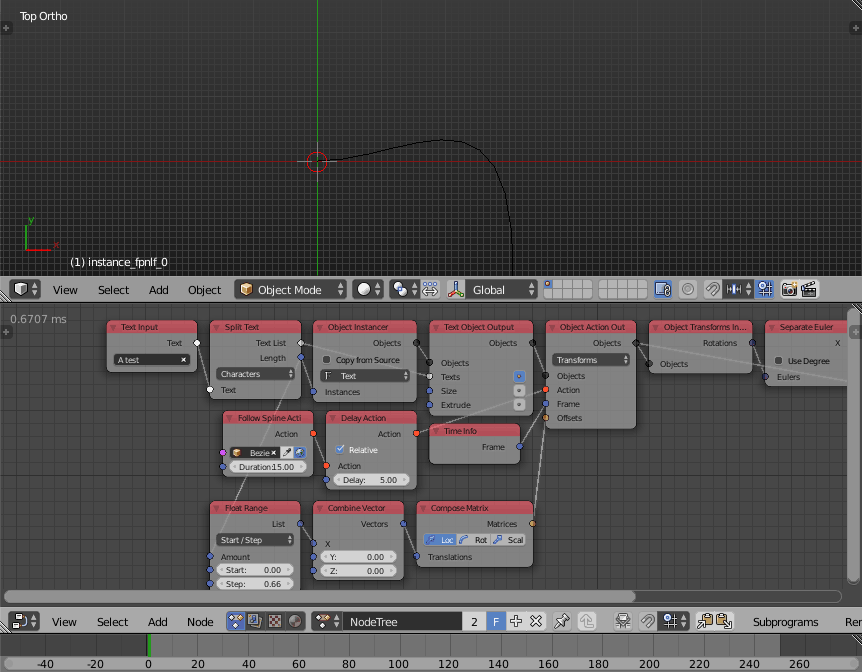Screen dimensions: 862x672
Task: Toggle proportional editing in the 3D view header
Action: [x=687, y=289]
